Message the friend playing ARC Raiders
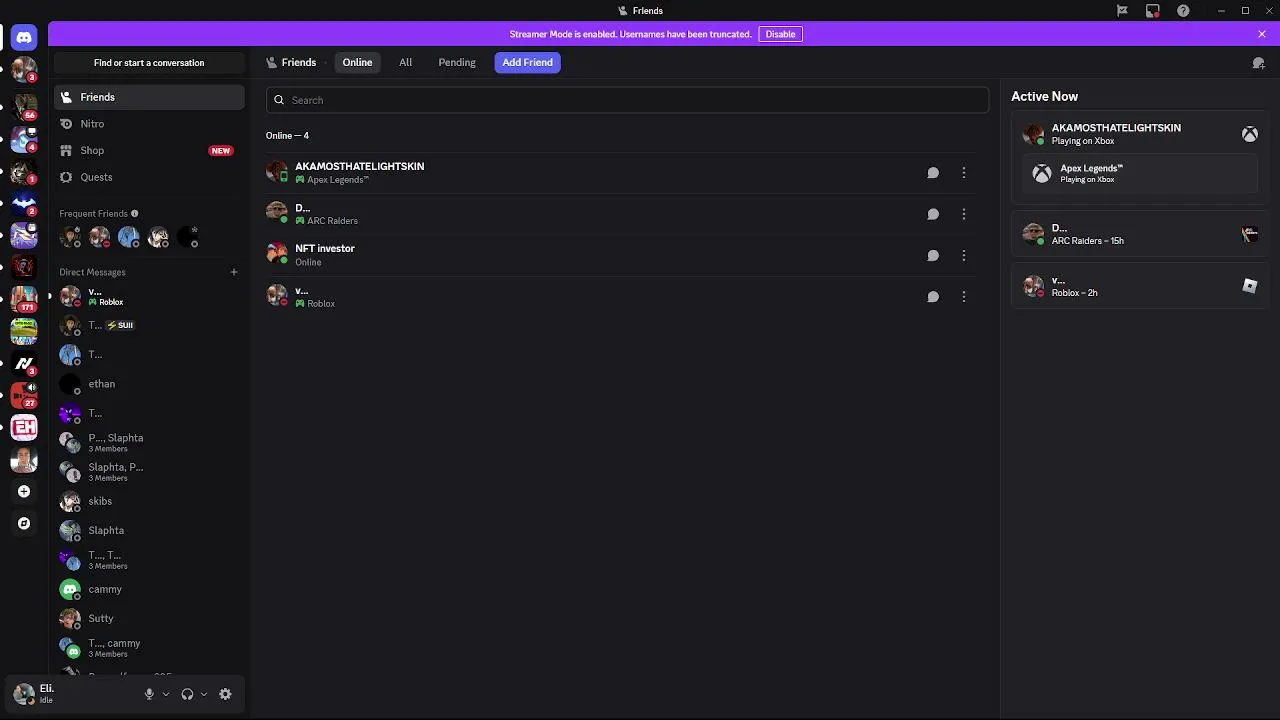Image resolution: width=1280 pixels, height=720 pixels. pos(933,214)
